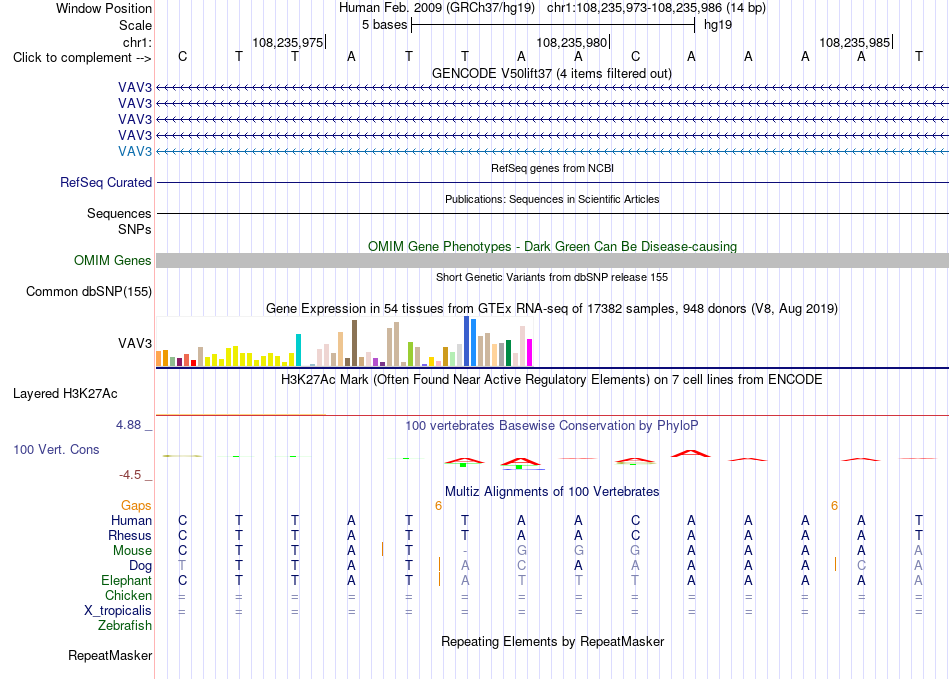Screen dimensions: 950x679
Task: Click coordinate tick 108,235,975
Action: (x=288, y=42)
